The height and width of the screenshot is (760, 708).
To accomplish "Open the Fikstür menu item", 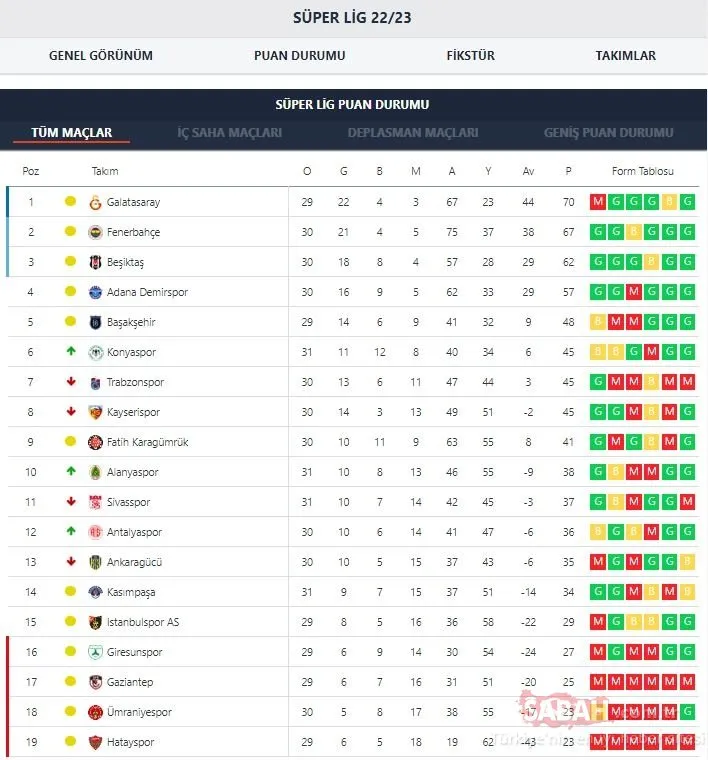I will pyautogui.click(x=471, y=56).
